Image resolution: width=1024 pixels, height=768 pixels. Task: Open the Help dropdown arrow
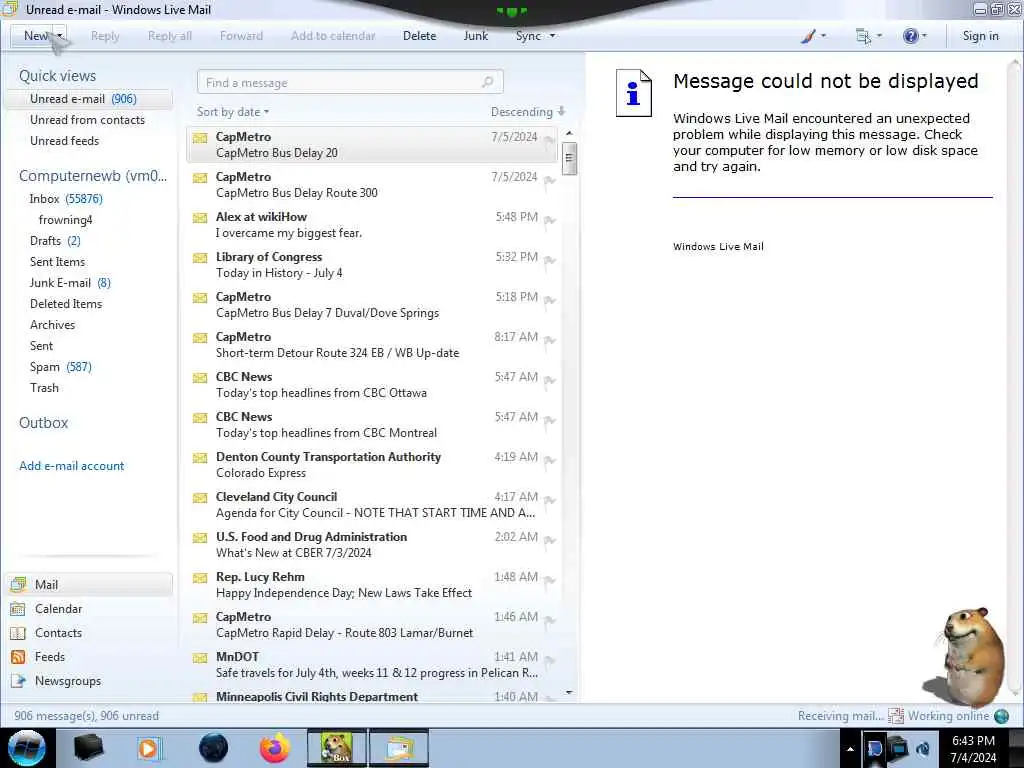coord(924,36)
